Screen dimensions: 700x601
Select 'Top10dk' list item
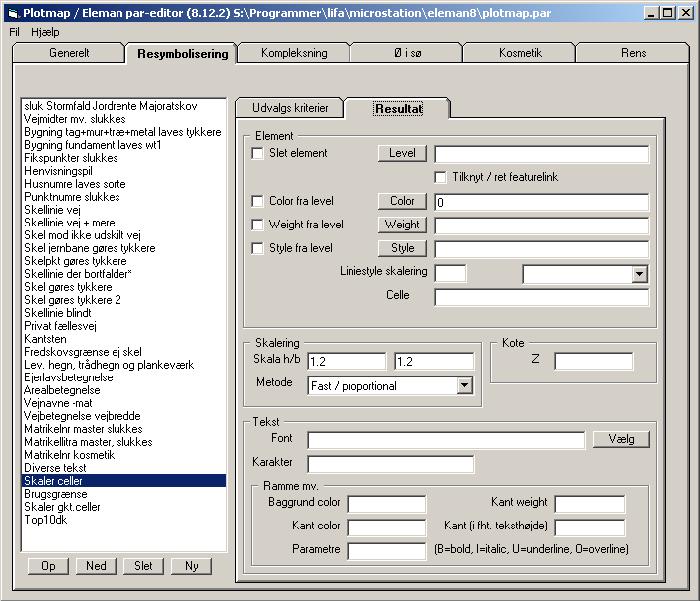point(124,520)
